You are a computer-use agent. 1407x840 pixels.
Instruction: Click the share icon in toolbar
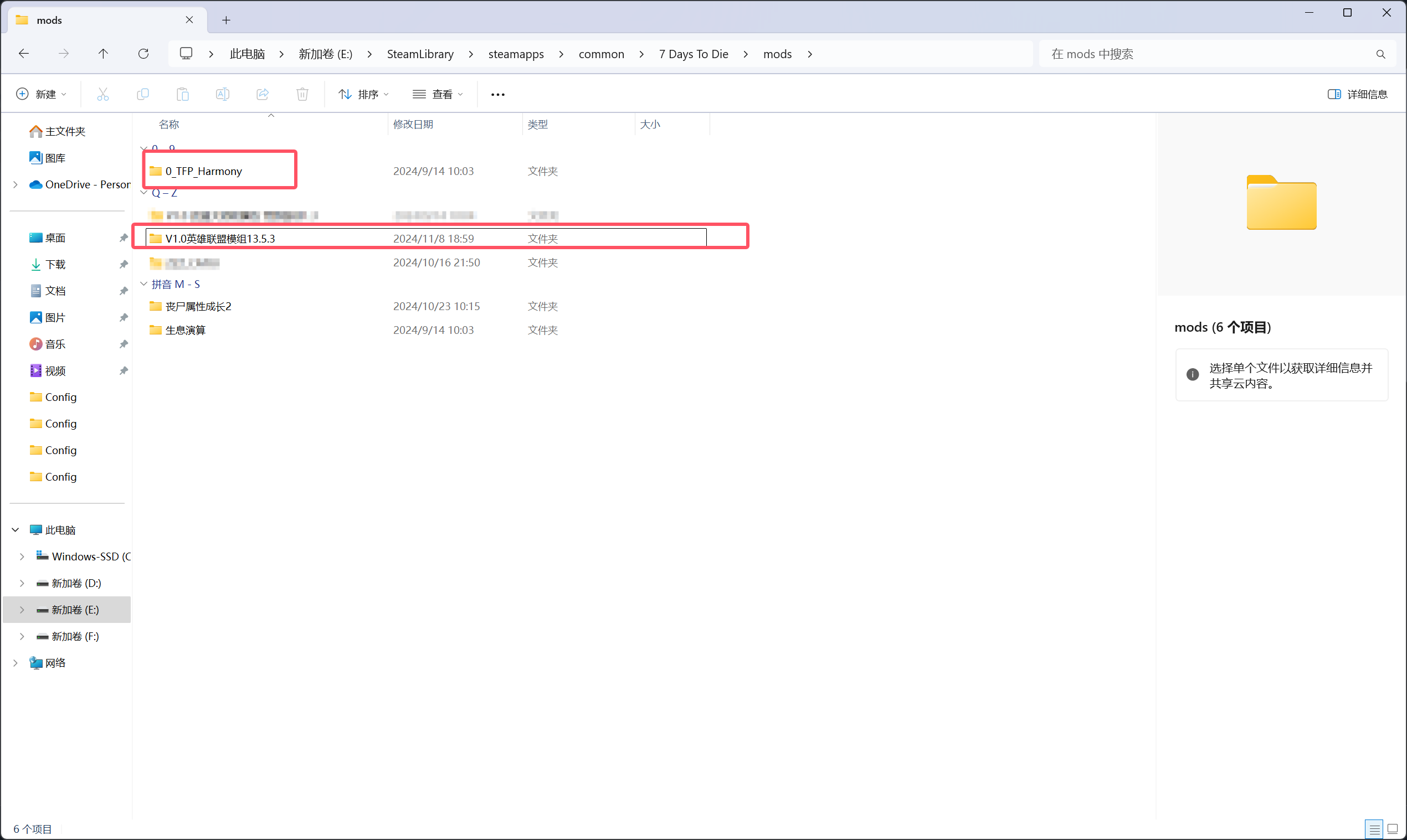[263, 94]
